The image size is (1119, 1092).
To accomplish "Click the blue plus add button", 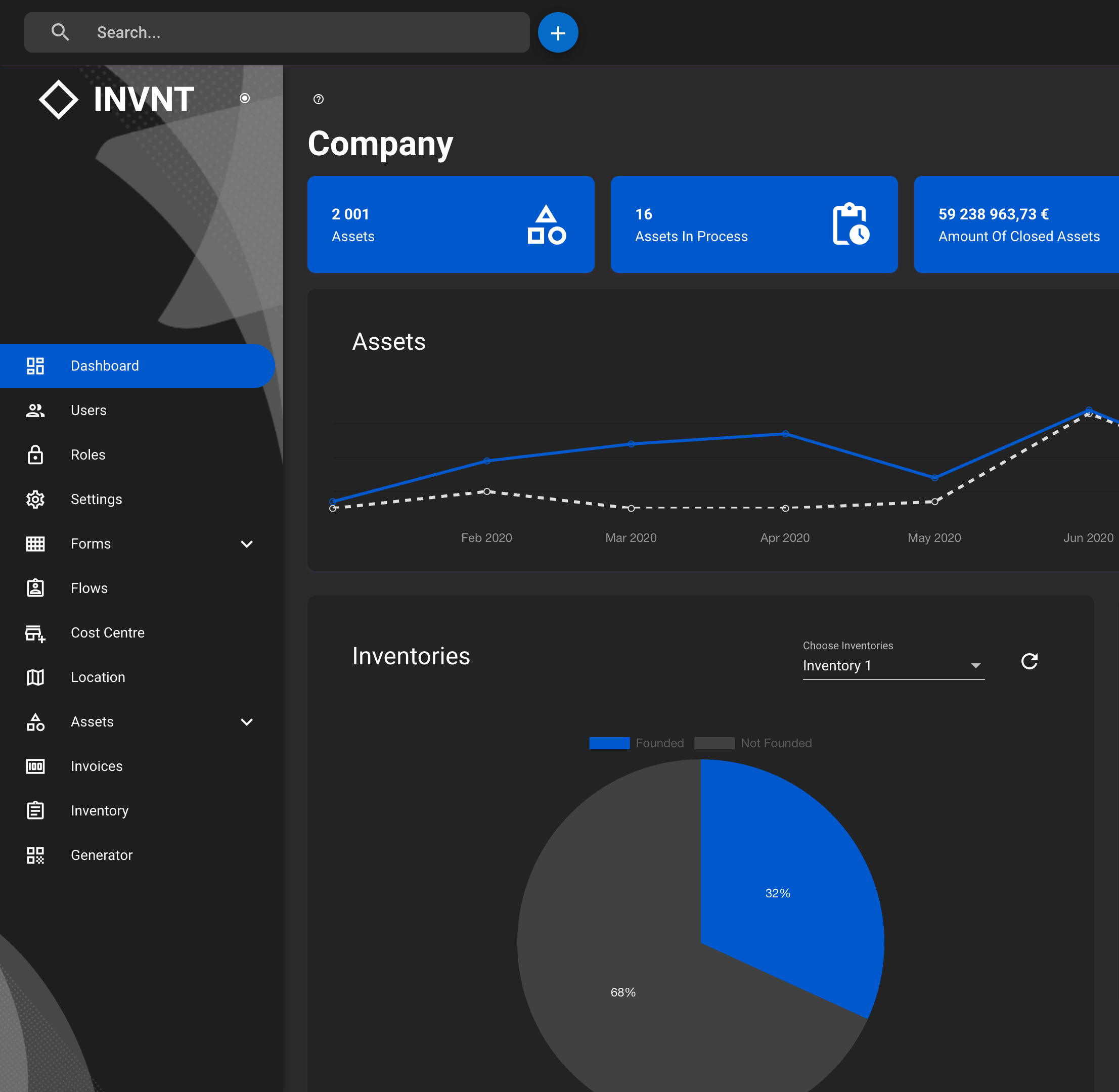I will 558,33.
